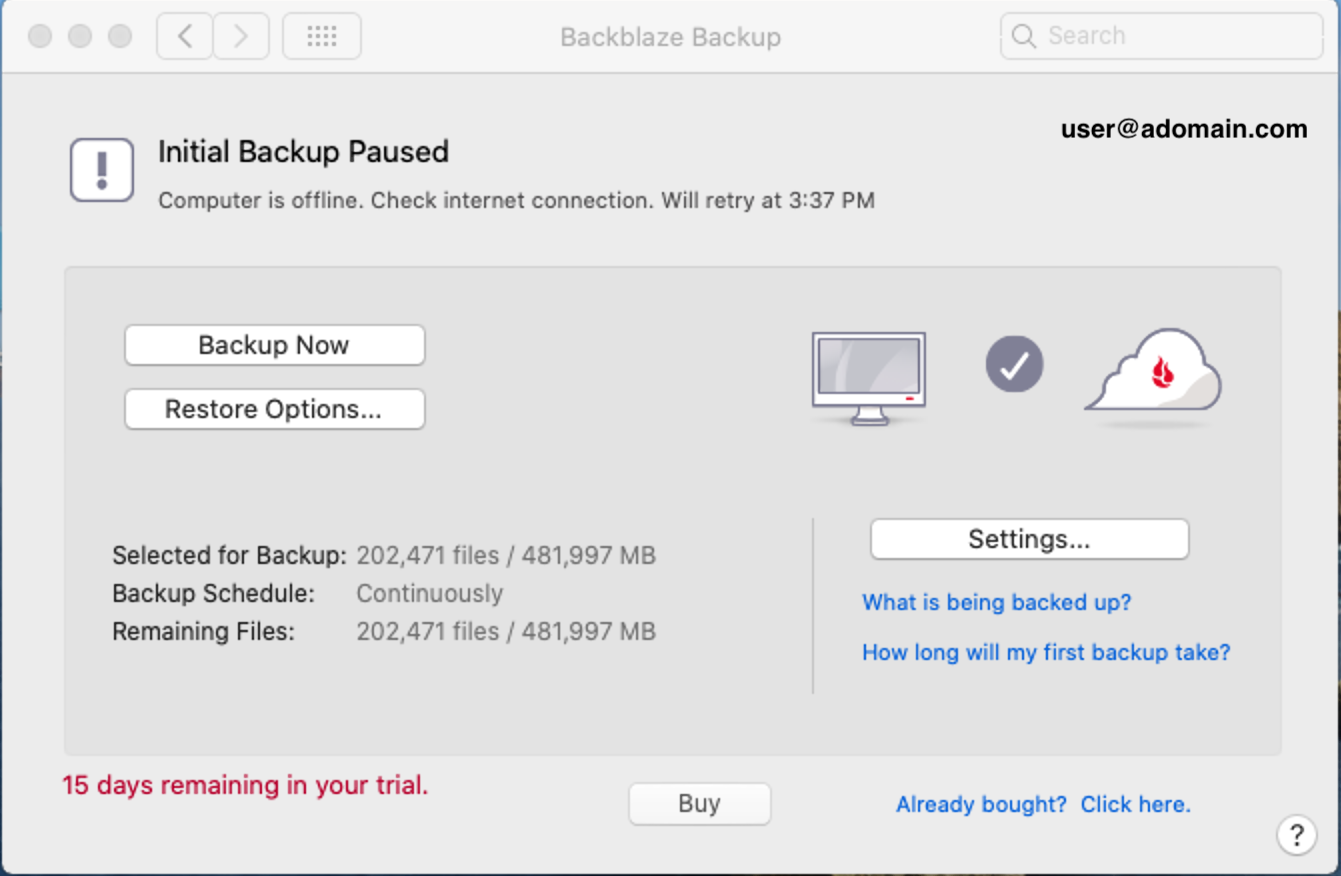Click "15 days remaining in your trial."

[x=245, y=785]
